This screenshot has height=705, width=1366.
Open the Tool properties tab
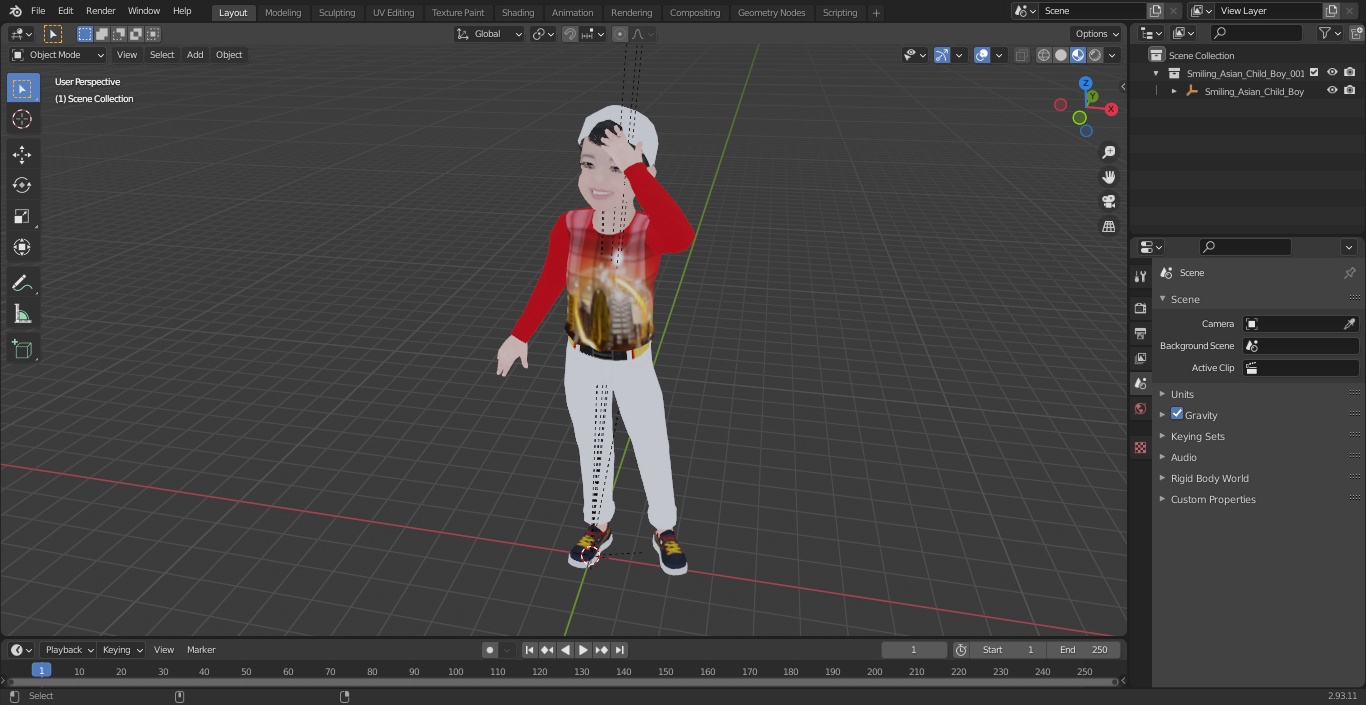point(1140,277)
